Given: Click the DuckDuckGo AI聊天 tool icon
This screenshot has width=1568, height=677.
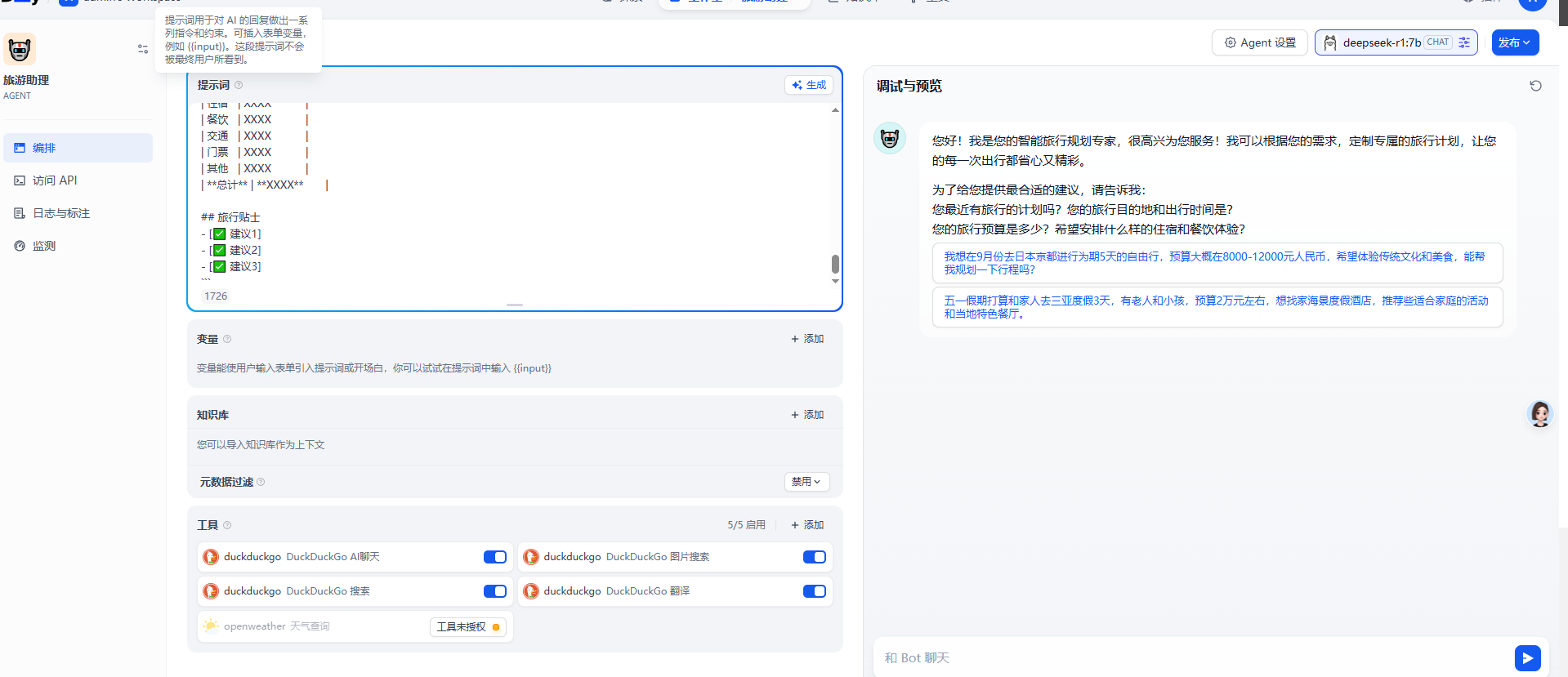Looking at the screenshot, I should tap(211, 557).
